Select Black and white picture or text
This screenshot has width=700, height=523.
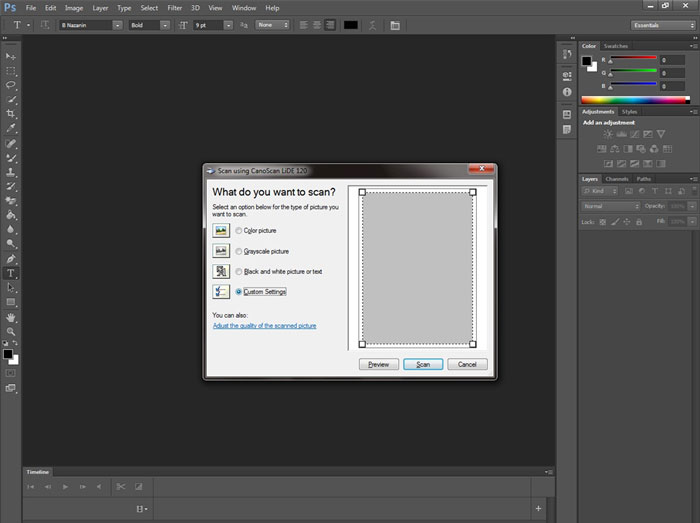coord(239,272)
